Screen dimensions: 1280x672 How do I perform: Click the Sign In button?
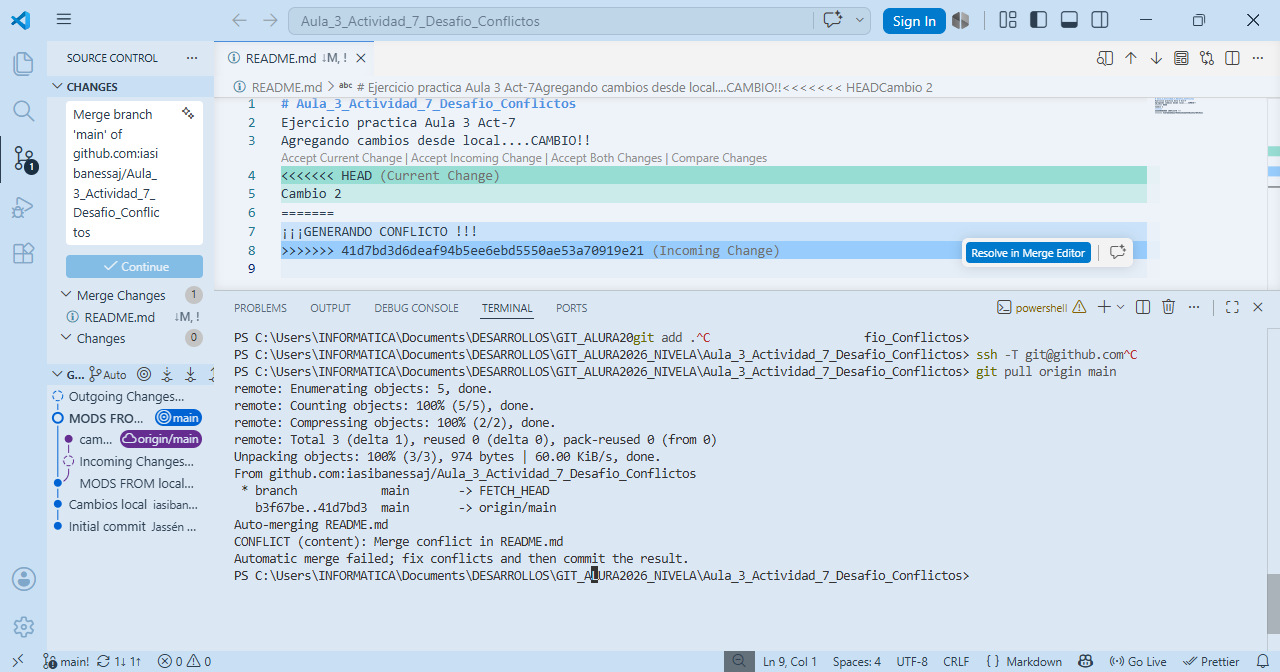click(x=914, y=20)
